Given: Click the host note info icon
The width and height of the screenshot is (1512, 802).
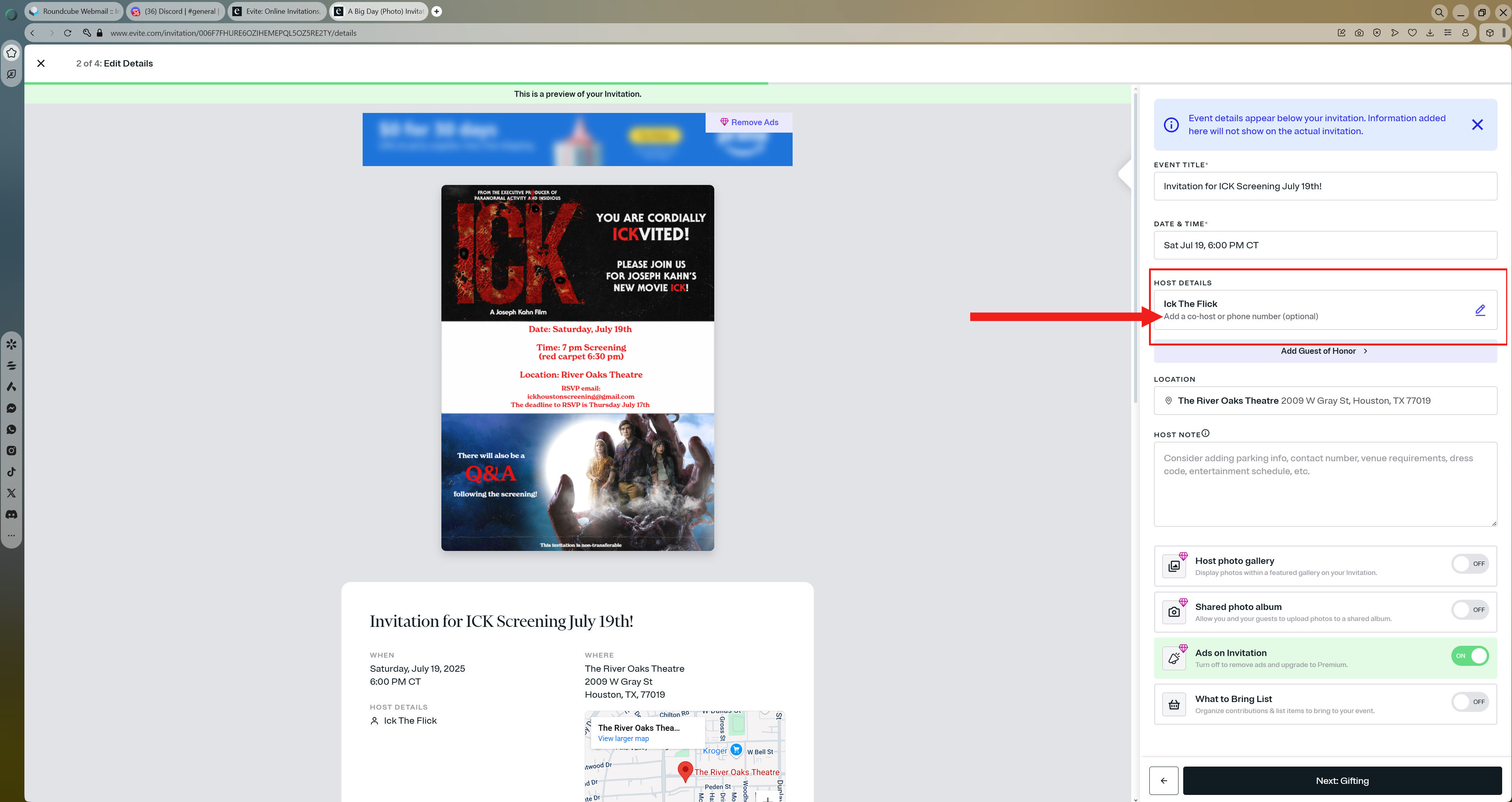Looking at the screenshot, I should point(1205,434).
